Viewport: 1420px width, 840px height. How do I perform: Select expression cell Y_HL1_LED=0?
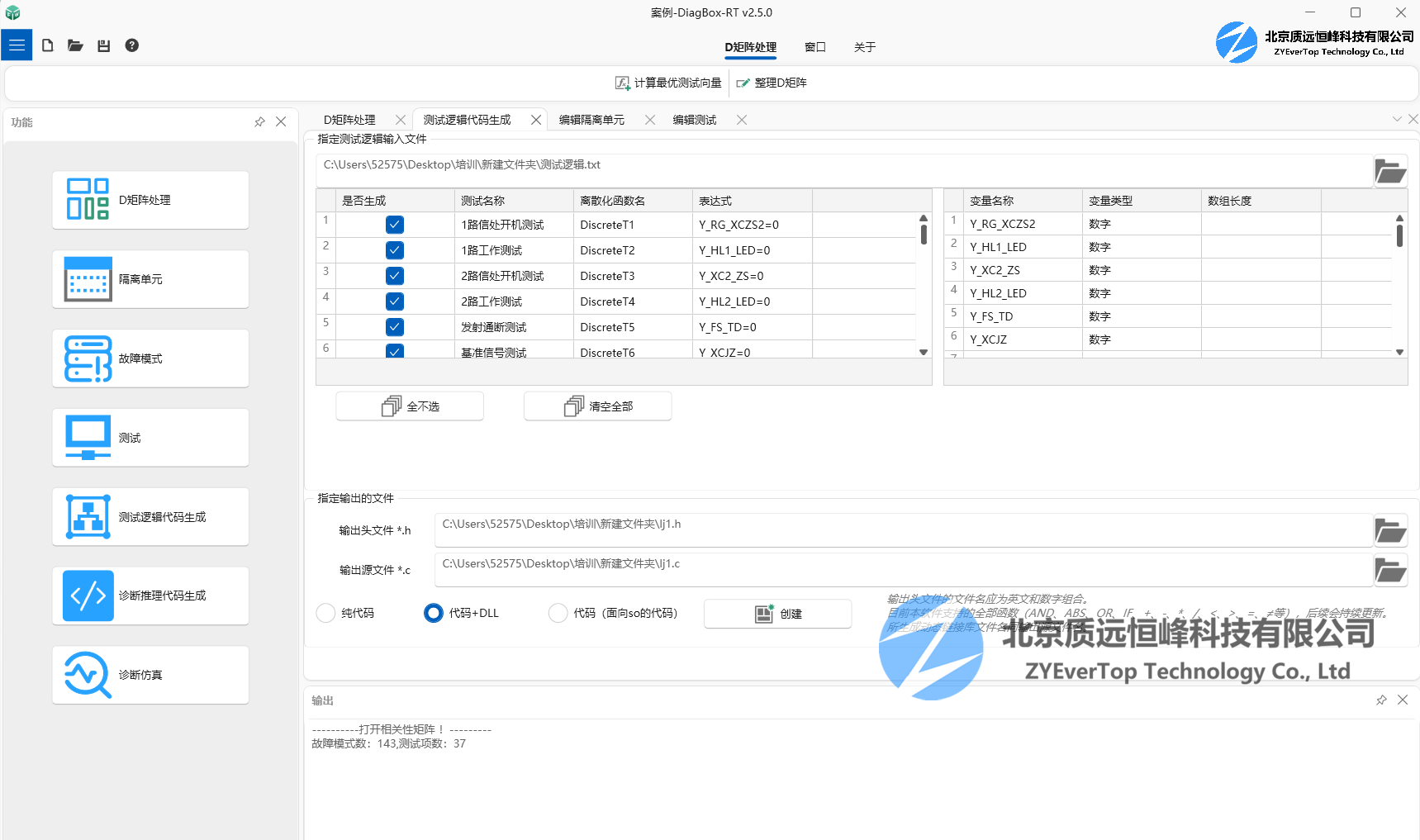click(x=752, y=250)
